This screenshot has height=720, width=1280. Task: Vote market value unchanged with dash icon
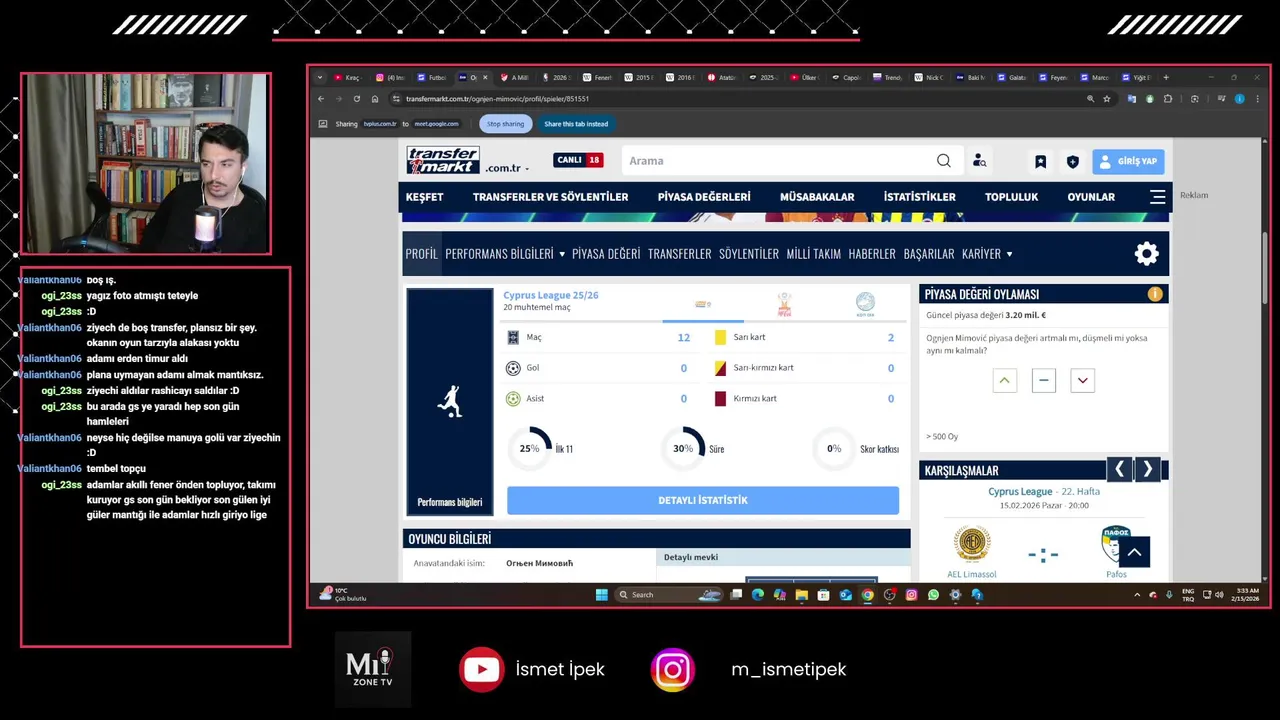pos(1044,380)
